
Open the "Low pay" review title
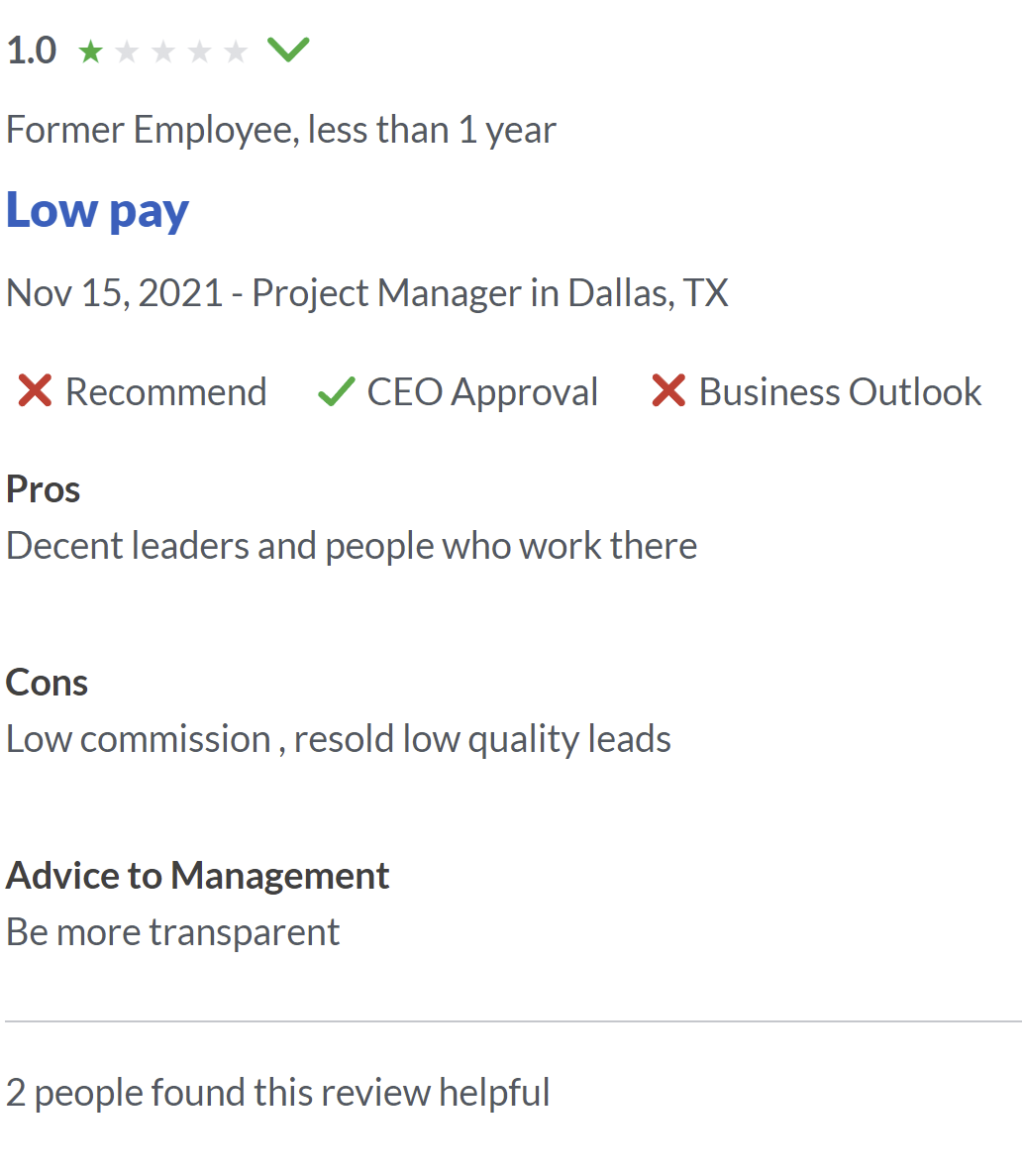(x=97, y=211)
